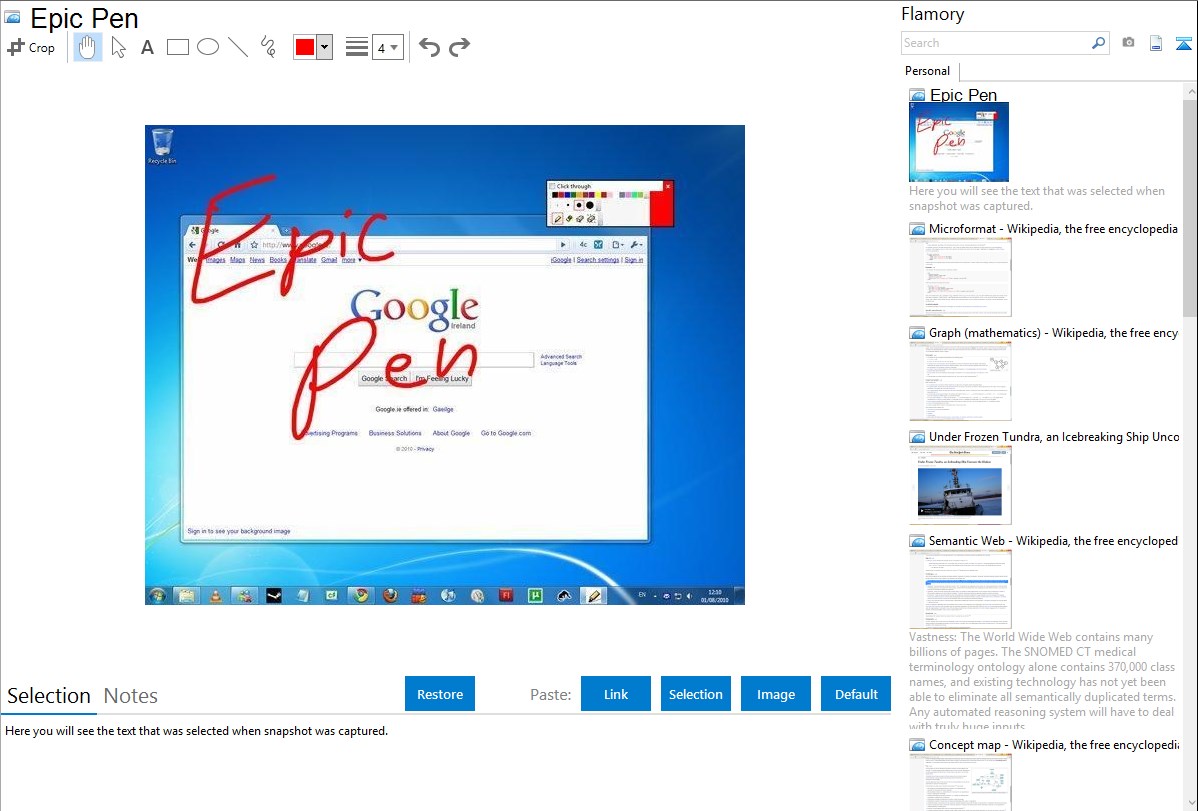Click the search magnifier icon

(x=1098, y=43)
